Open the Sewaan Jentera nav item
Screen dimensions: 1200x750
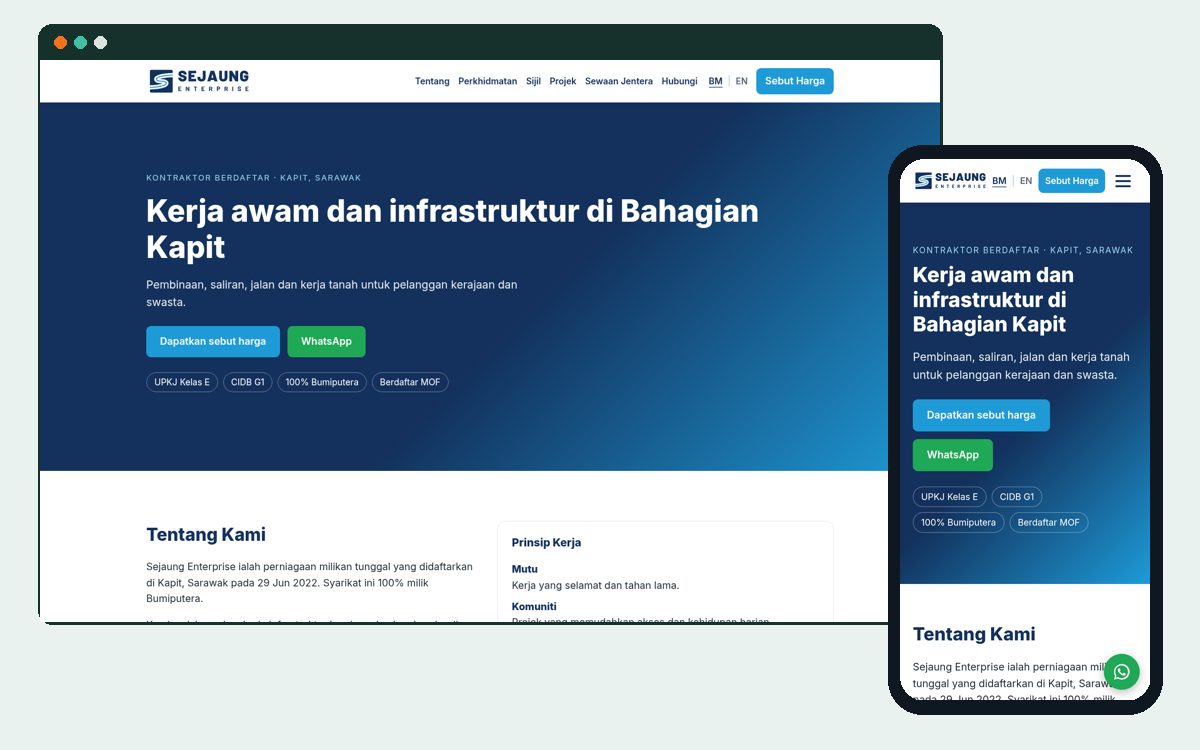coord(619,81)
